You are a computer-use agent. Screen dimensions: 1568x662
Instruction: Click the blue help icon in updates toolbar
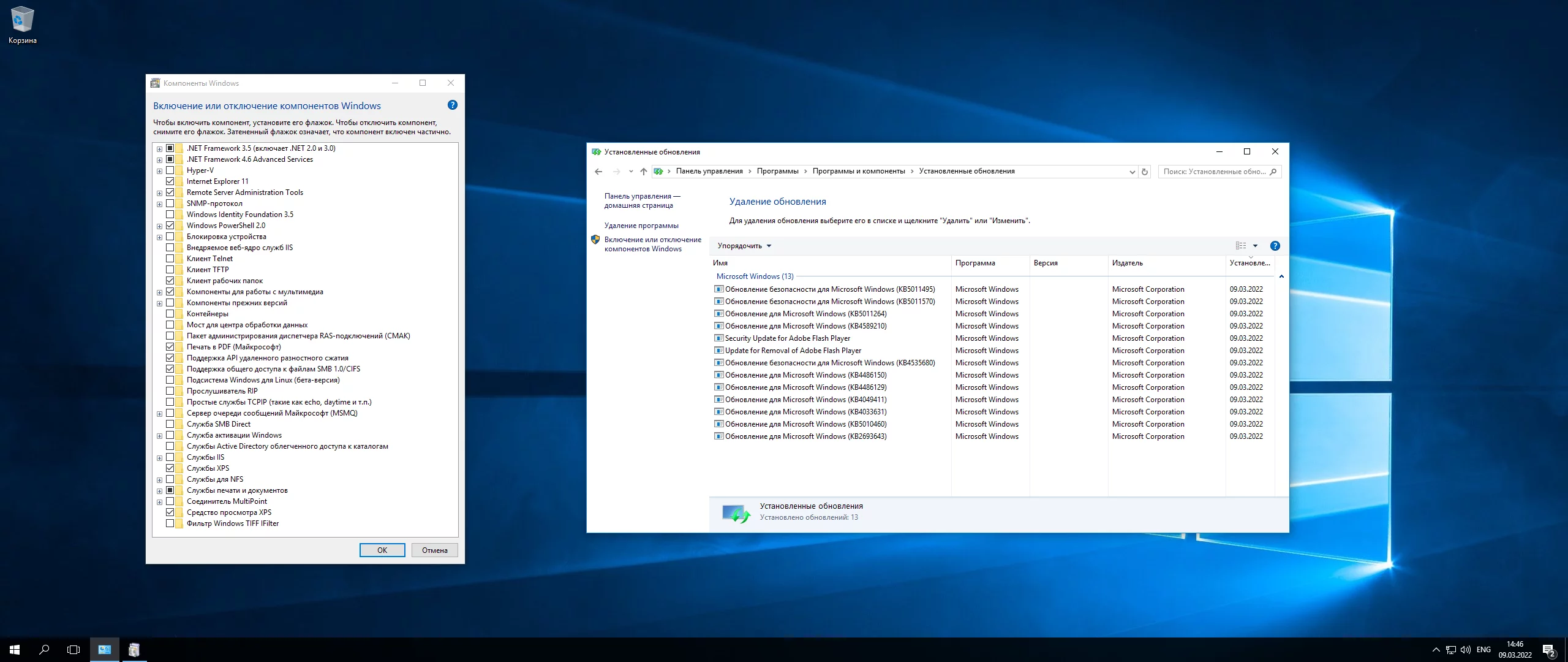1275,246
